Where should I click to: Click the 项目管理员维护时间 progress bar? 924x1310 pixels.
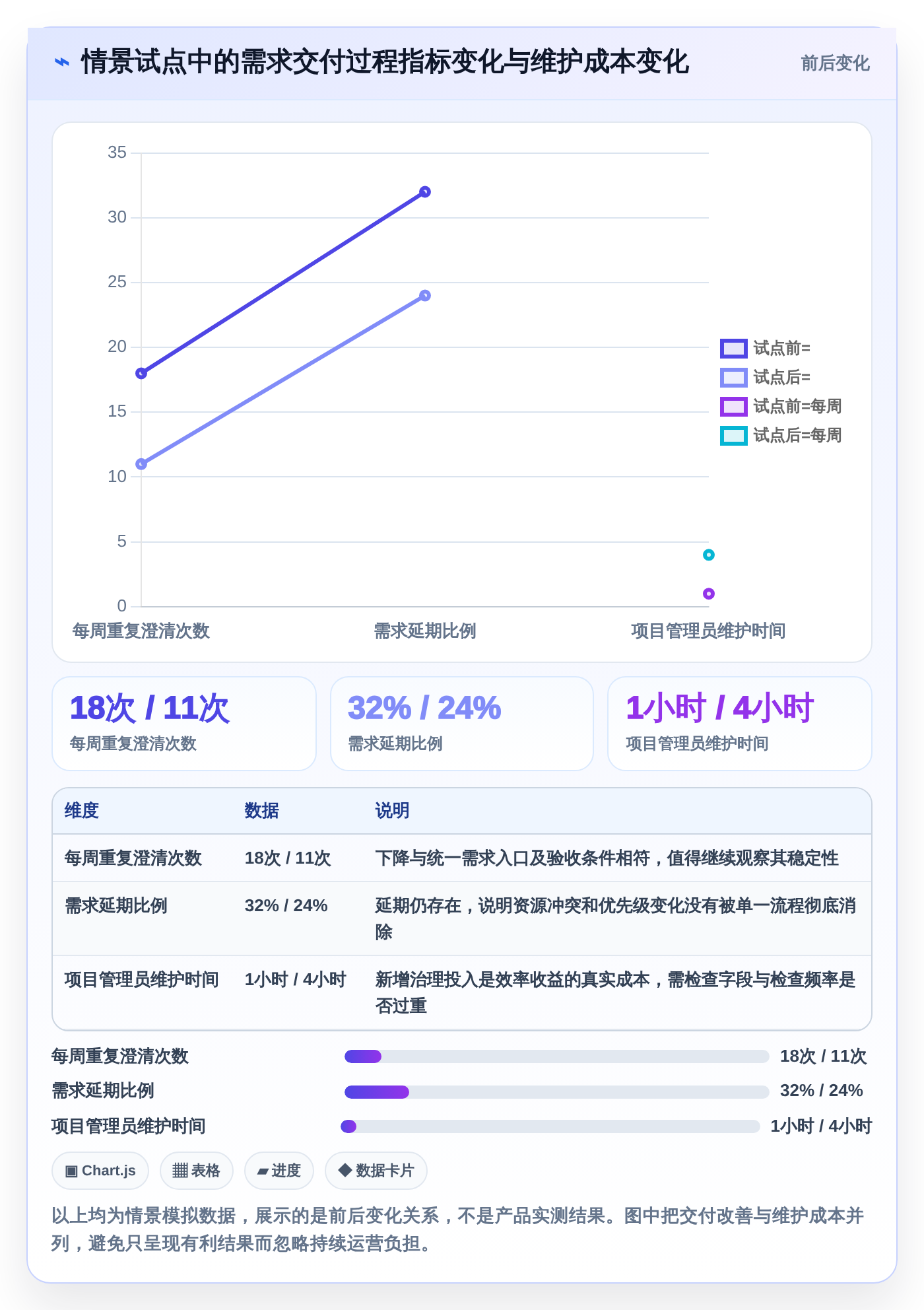[x=550, y=1126]
